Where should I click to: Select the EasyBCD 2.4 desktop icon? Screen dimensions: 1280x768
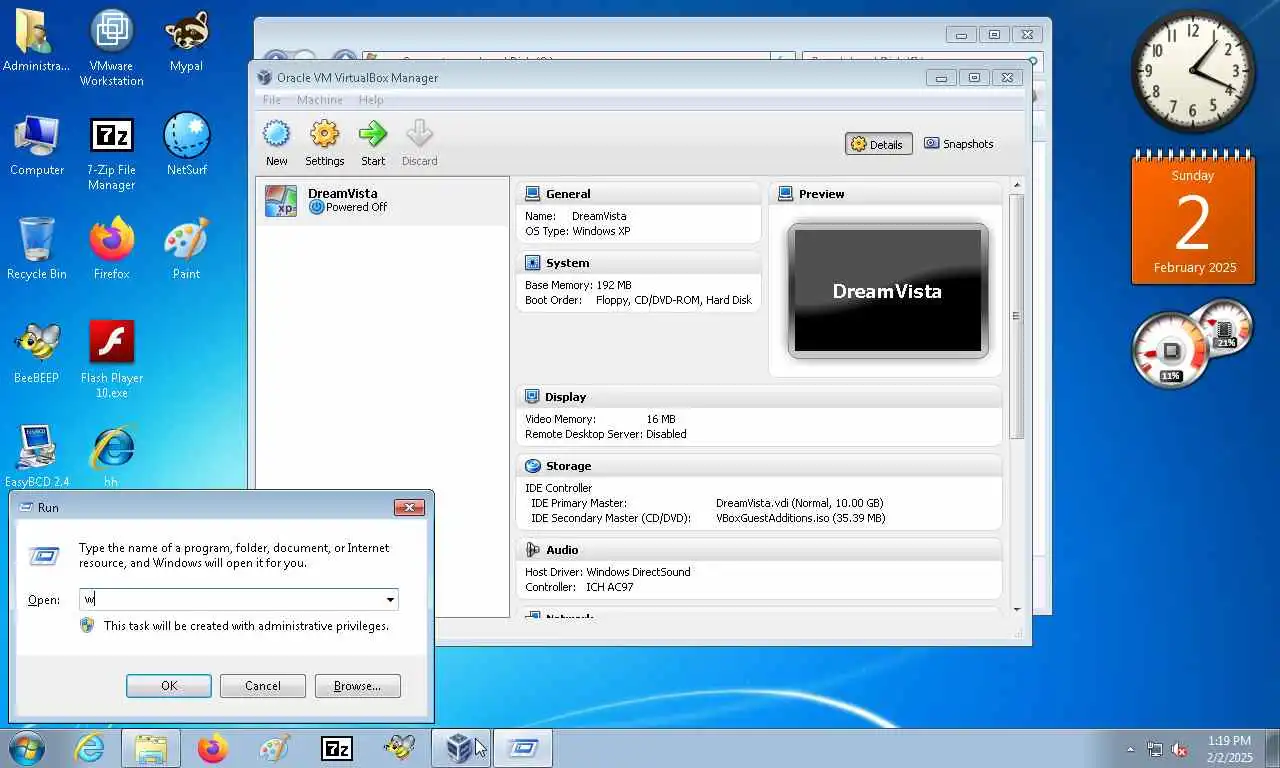37,457
